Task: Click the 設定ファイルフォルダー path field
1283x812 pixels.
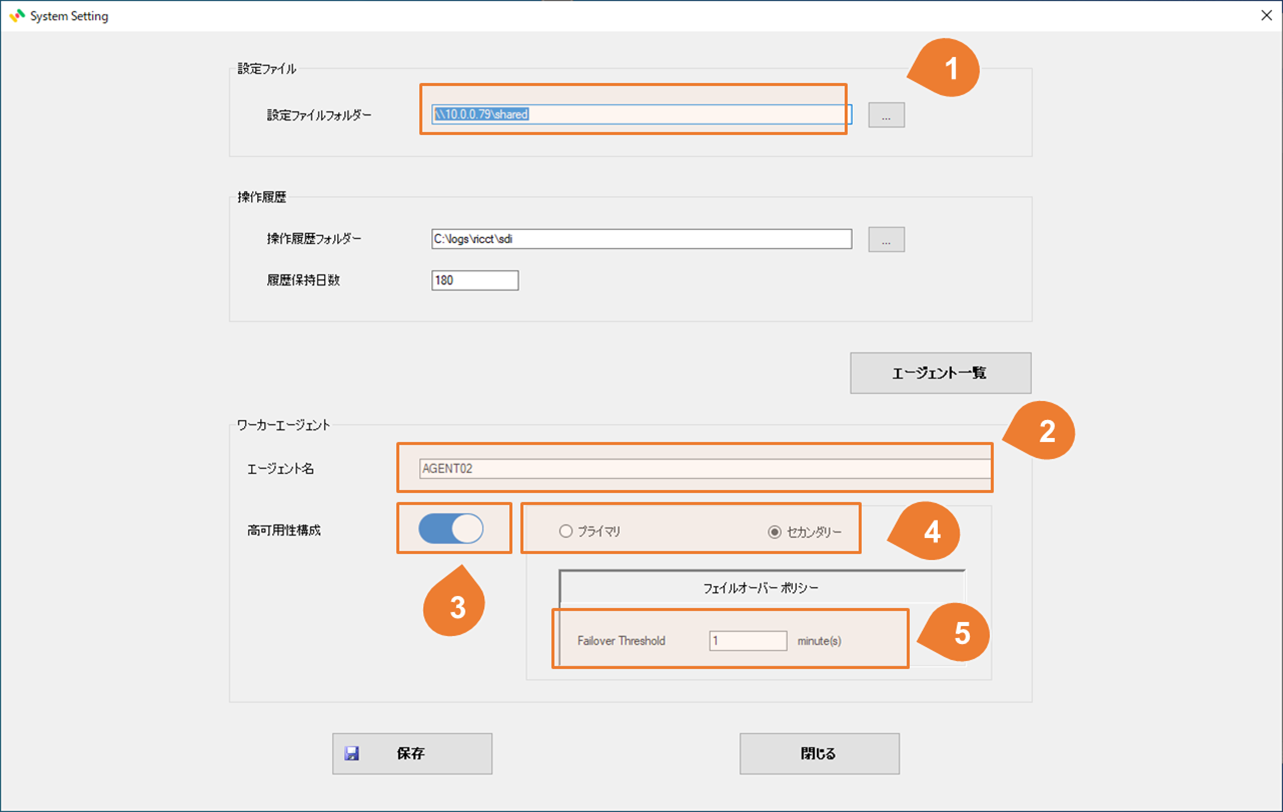Action: coord(641,115)
